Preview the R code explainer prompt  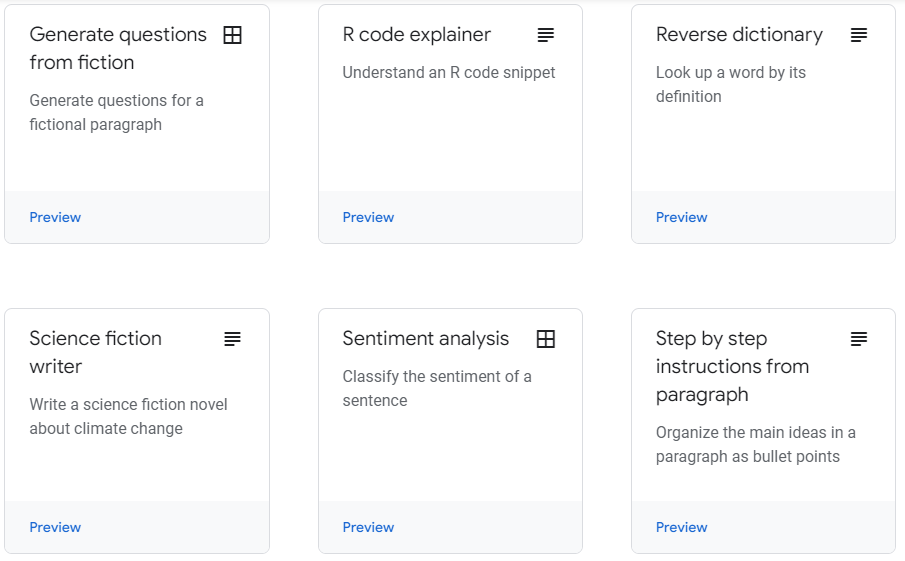point(368,218)
